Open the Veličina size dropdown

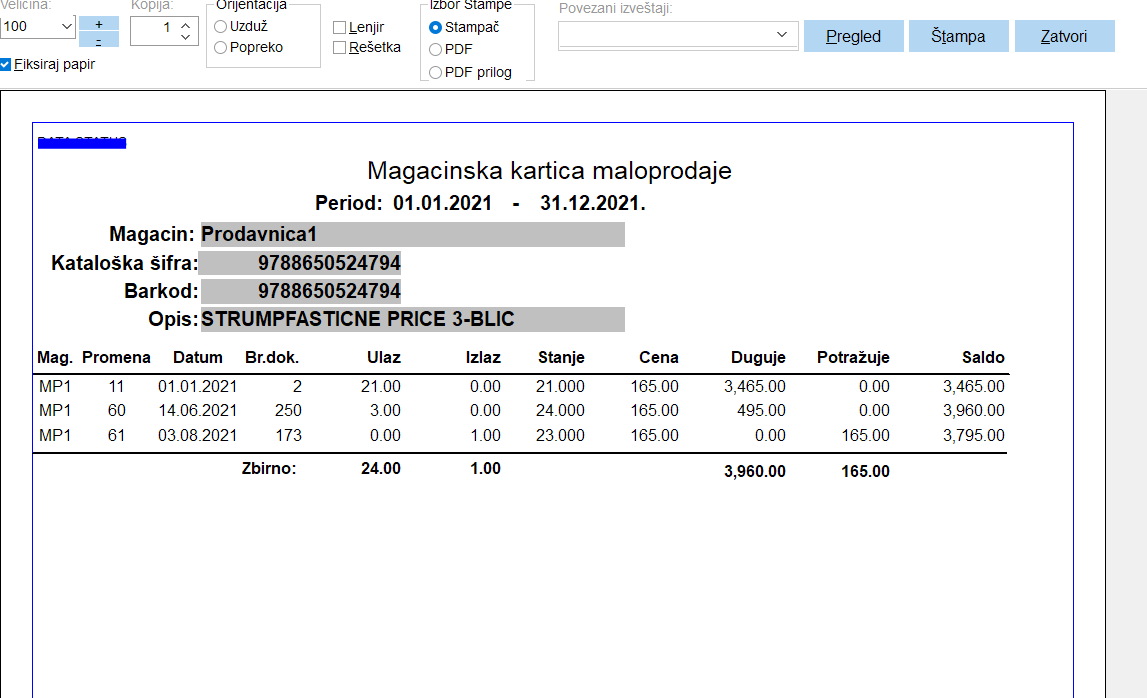[66, 28]
